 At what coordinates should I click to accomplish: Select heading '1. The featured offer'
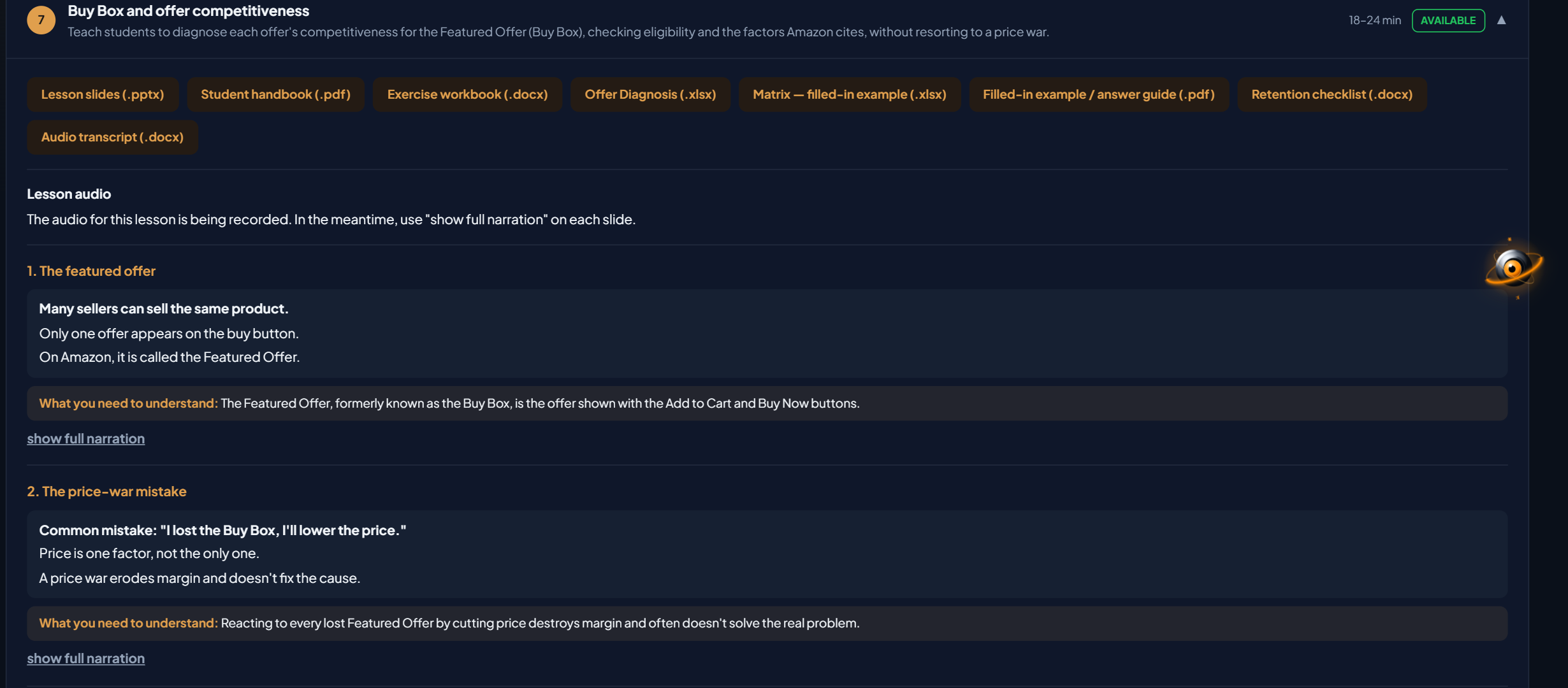pyautogui.click(x=91, y=271)
